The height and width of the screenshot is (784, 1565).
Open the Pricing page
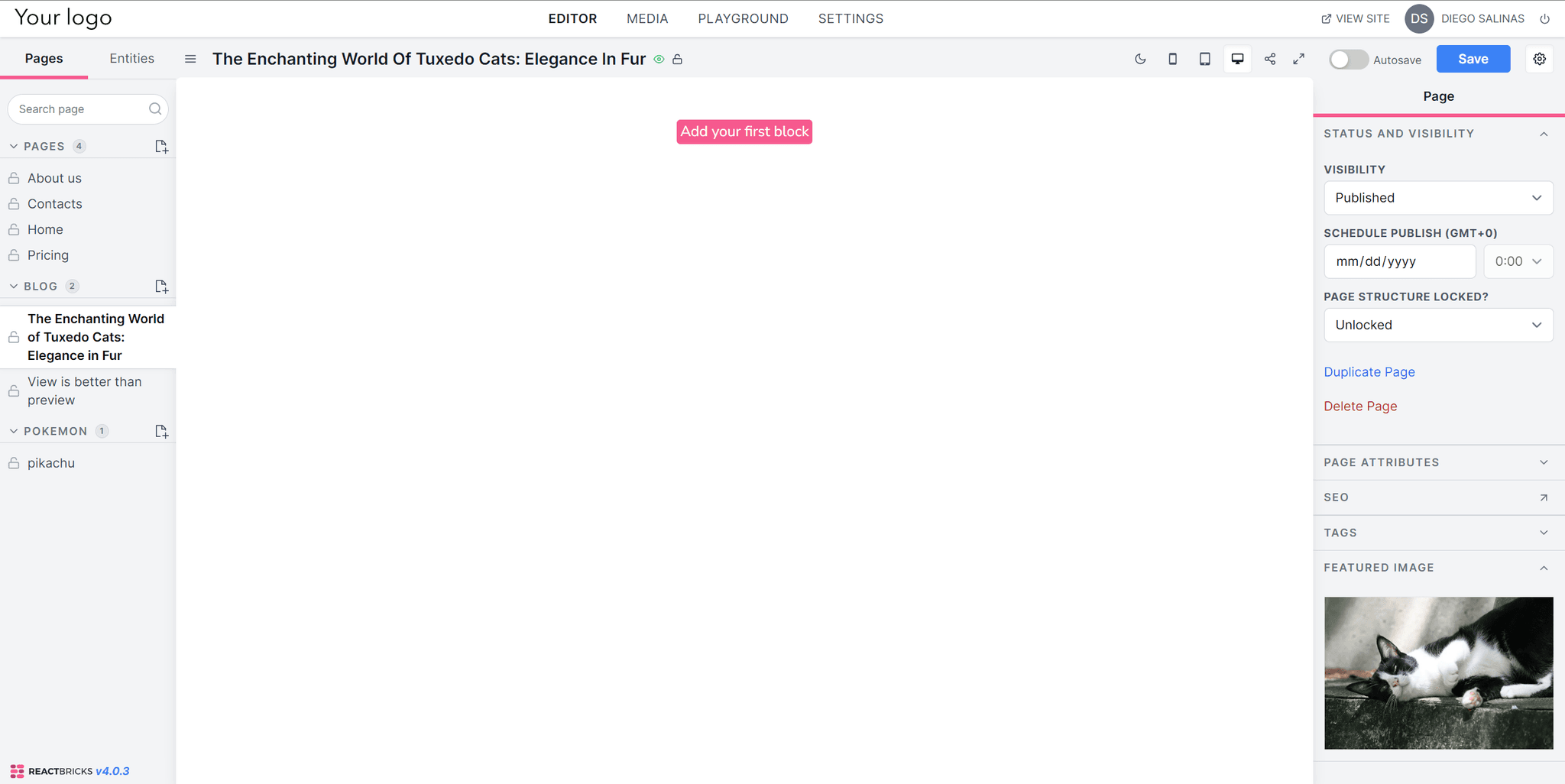pyautogui.click(x=48, y=255)
